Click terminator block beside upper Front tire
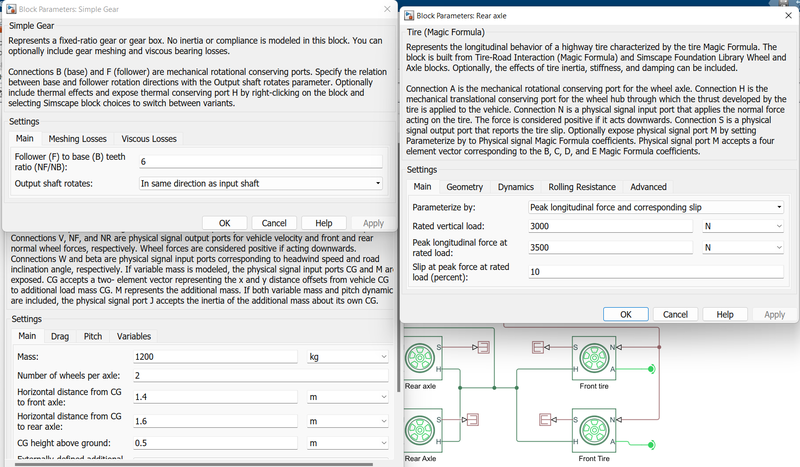800x467 pixels. 538,348
